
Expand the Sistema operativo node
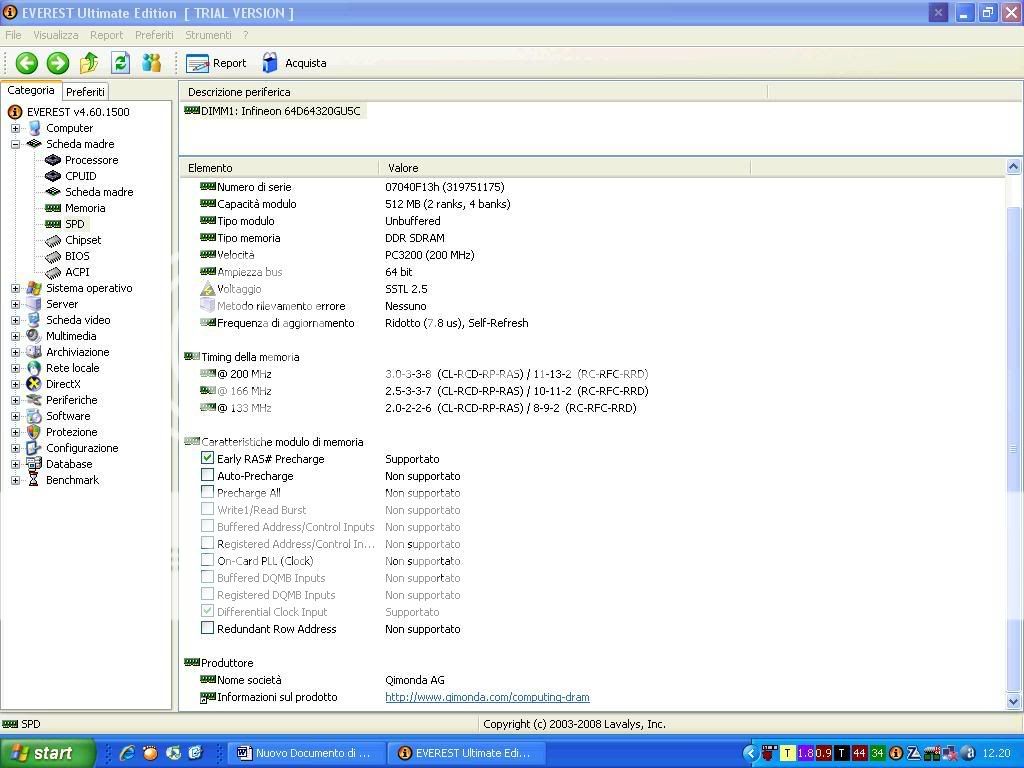click(x=16, y=289)
